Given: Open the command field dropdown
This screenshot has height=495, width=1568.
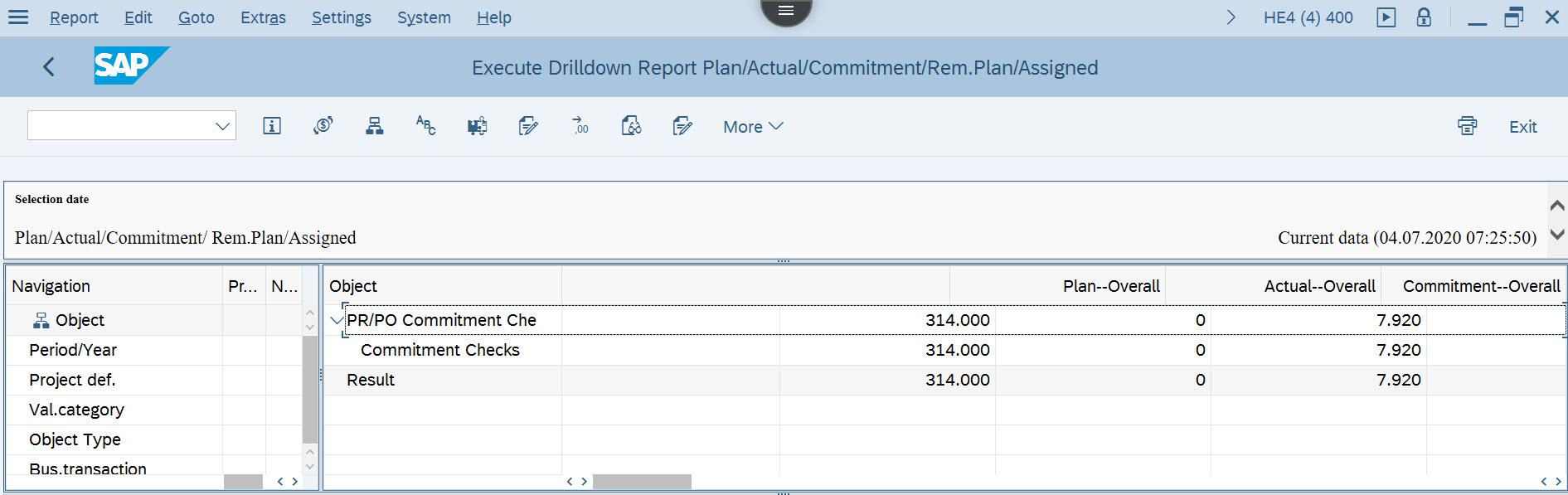Looking at the screenshot, I should click(222, 126).
